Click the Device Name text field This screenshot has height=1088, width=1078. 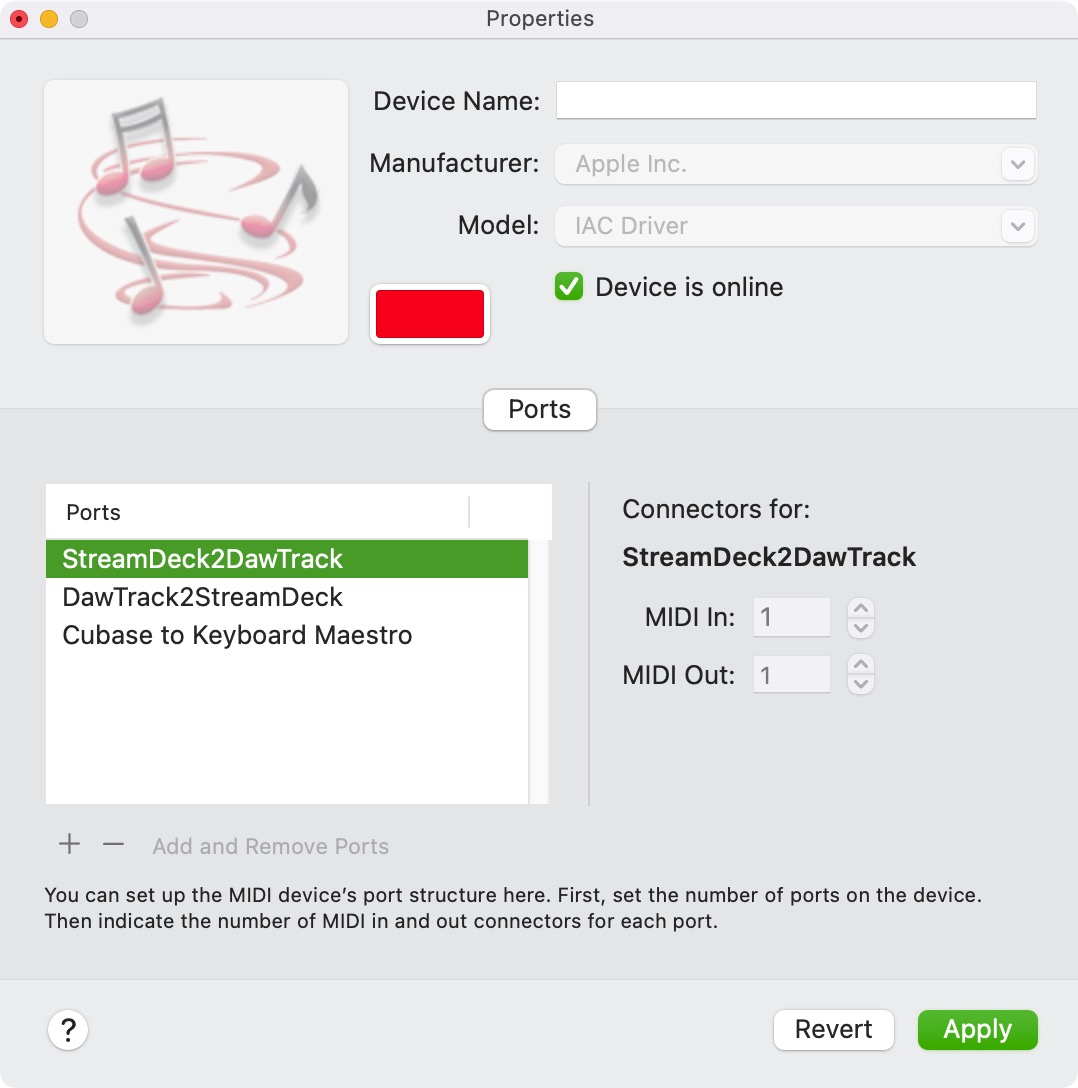click(796, 101)
